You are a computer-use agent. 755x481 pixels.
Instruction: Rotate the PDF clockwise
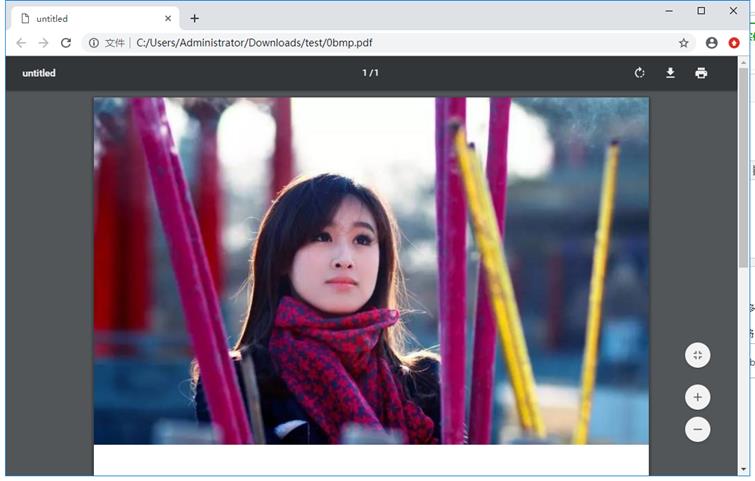639,73
